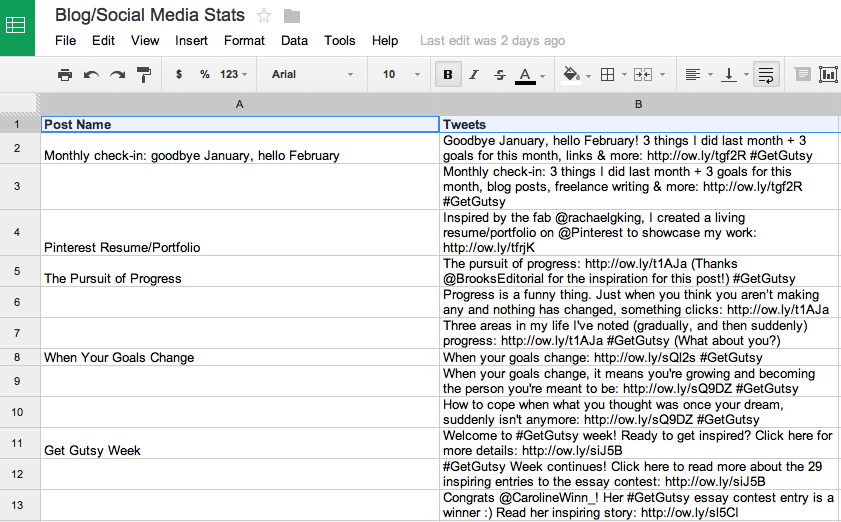The height and width of the screenshot is (522, 841).
Task: Click the vertical align icon
Action: coord(728,75)
